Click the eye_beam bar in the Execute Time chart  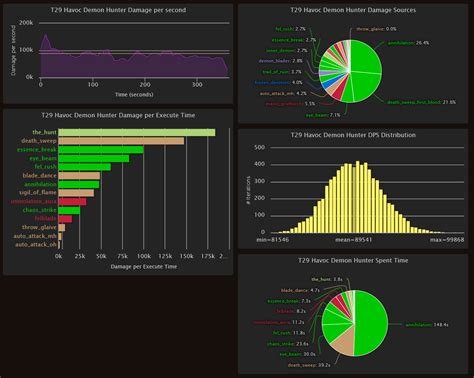point(94,158)
